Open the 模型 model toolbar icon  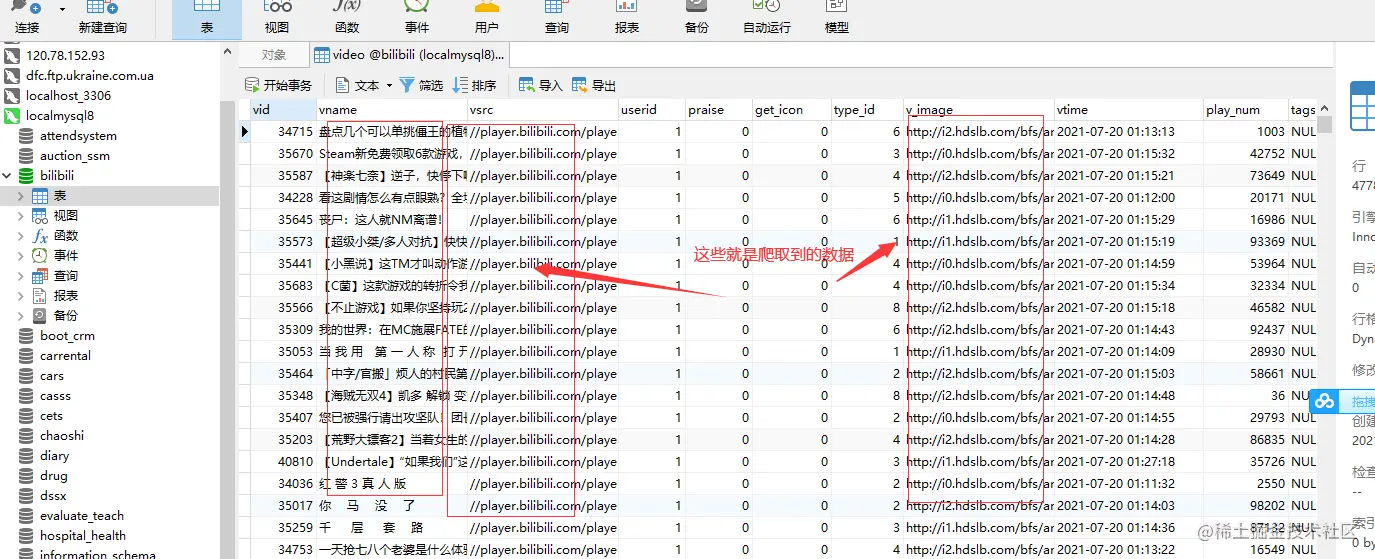(837, 18)
